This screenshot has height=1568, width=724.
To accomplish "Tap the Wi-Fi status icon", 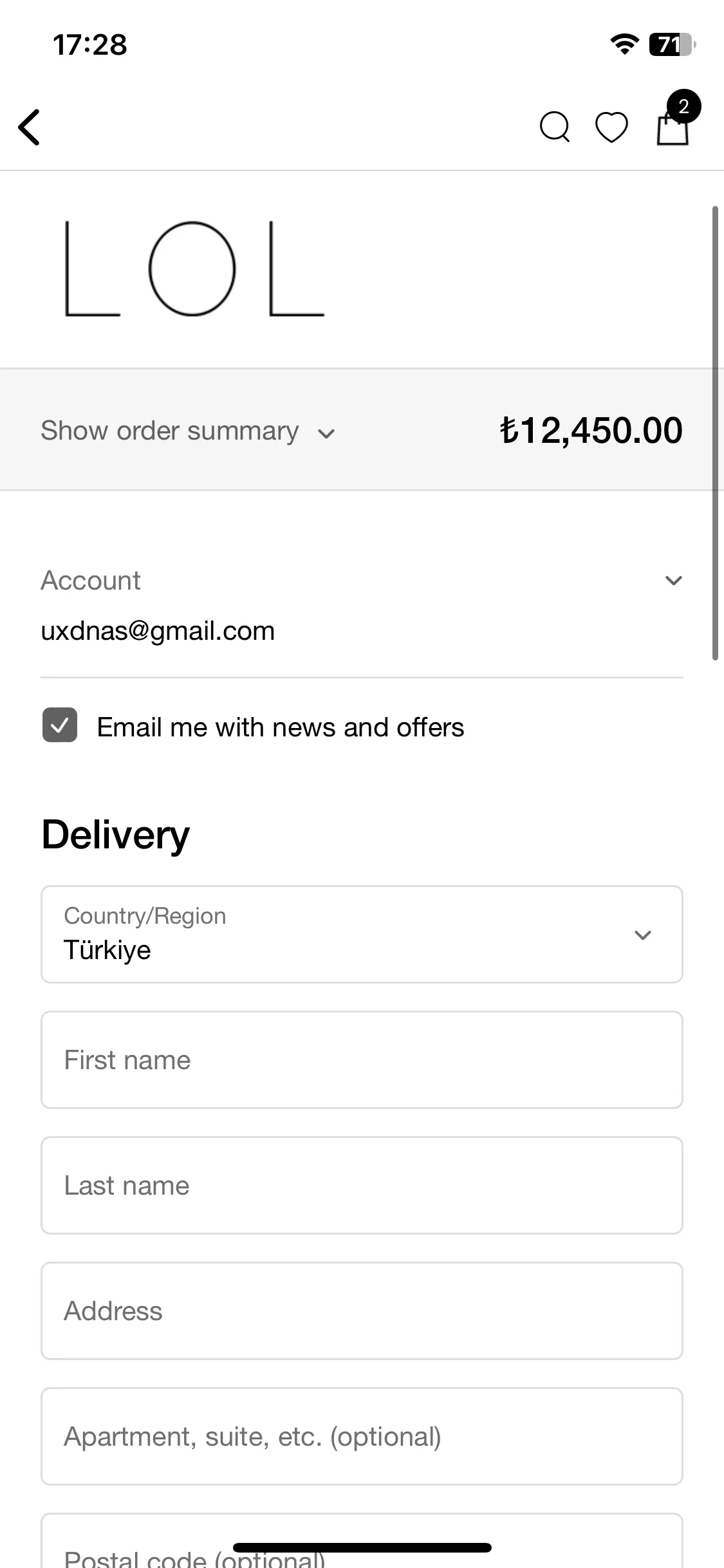I will [x=624, y=44].
